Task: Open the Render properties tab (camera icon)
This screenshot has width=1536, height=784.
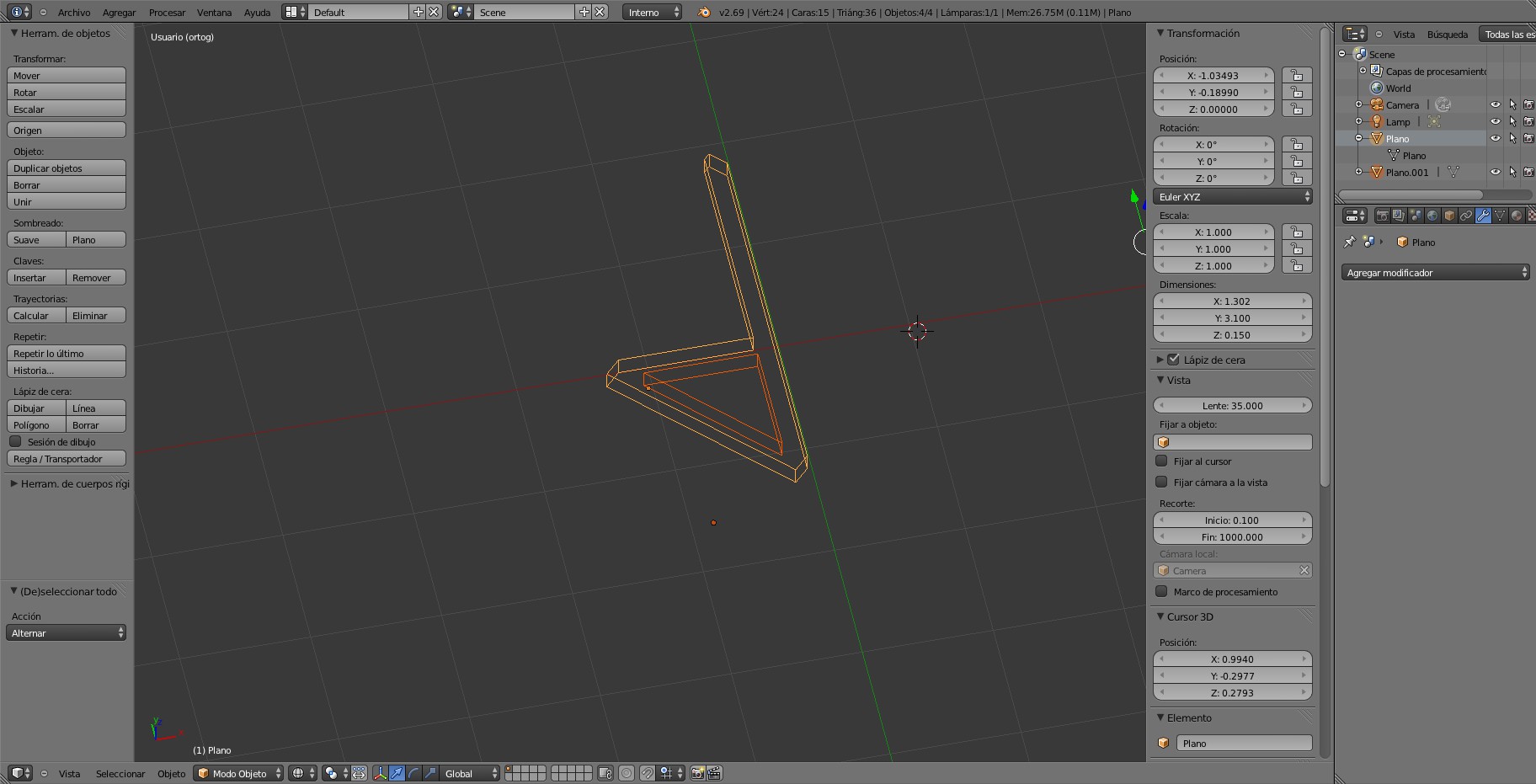Action: [x=1382, y=216]
